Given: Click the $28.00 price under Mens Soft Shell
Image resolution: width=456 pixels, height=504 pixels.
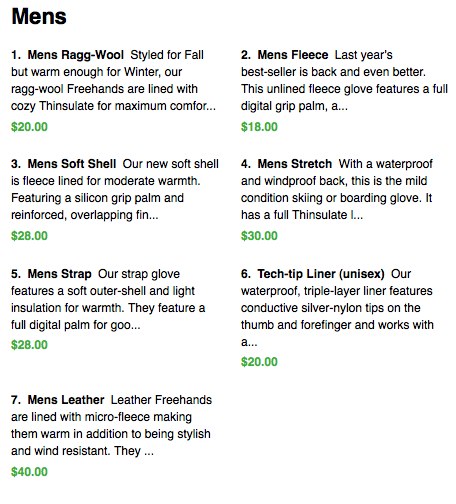Looking at the screenshot, I should pos(29,236).
